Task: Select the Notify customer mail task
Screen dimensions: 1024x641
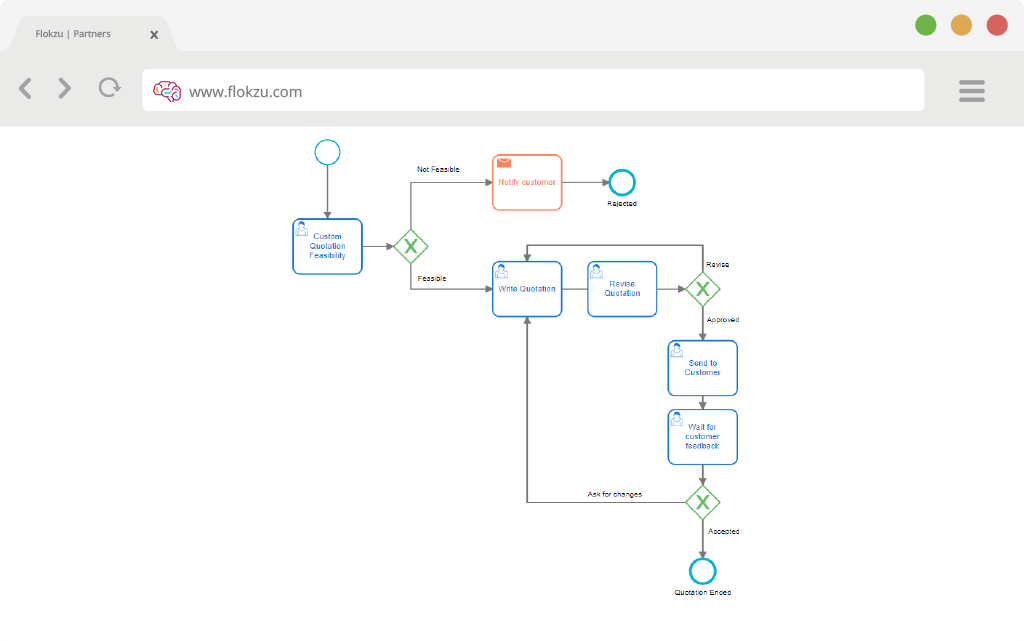Action: tap(527, 182)
